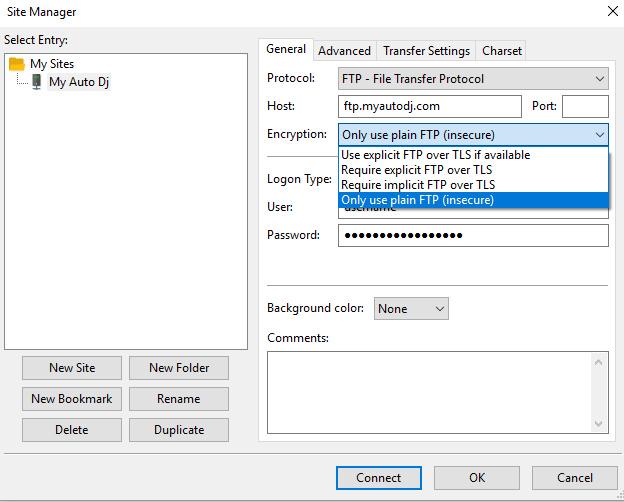Click the Delete button
The image size is (624, 502).
point(72,430)
